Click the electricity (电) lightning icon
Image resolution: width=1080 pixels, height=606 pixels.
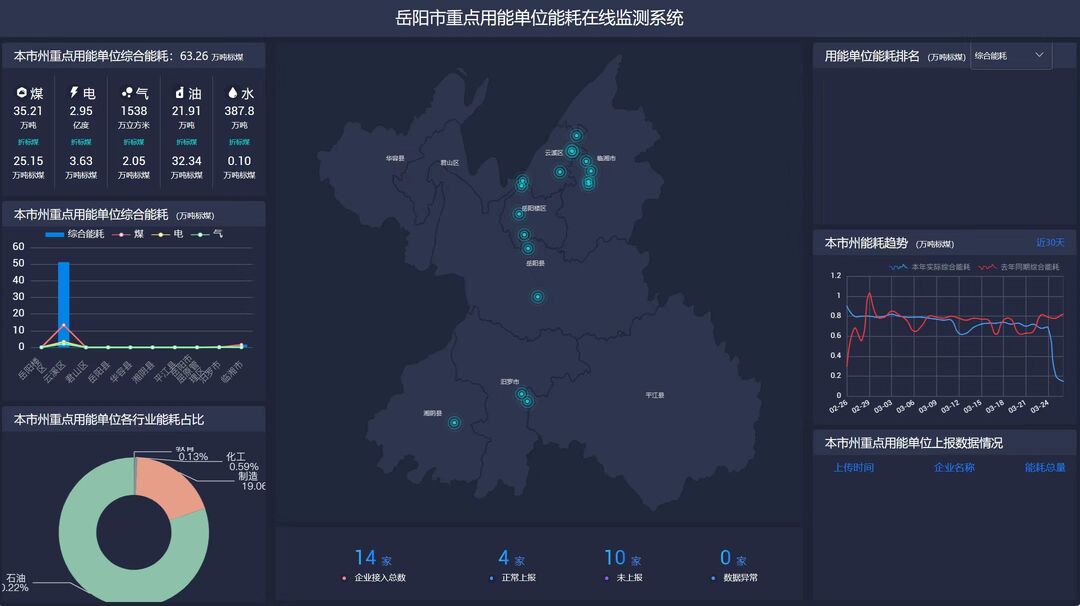tap(74, 93)
